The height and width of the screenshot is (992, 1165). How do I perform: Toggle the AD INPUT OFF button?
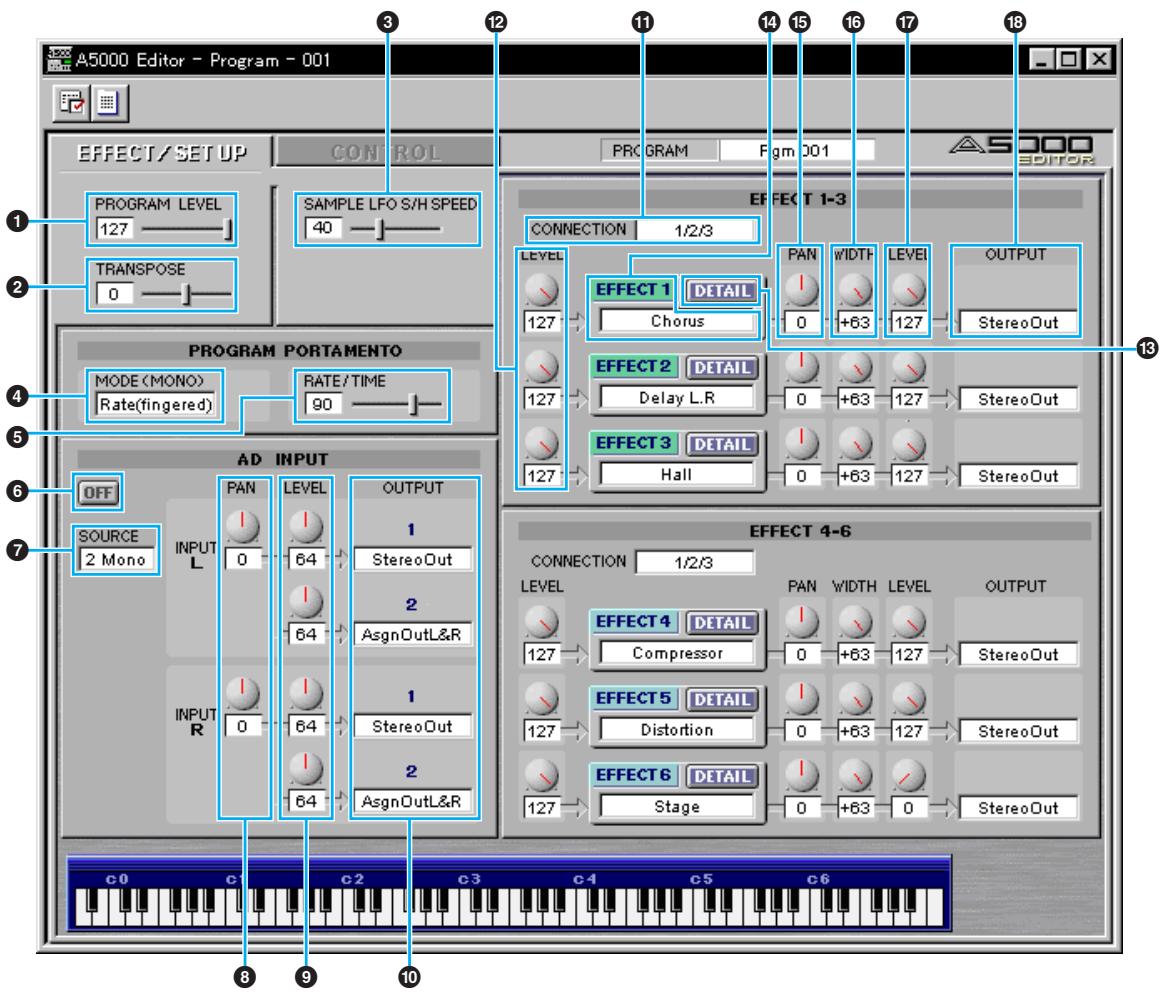tap(98, 492)
